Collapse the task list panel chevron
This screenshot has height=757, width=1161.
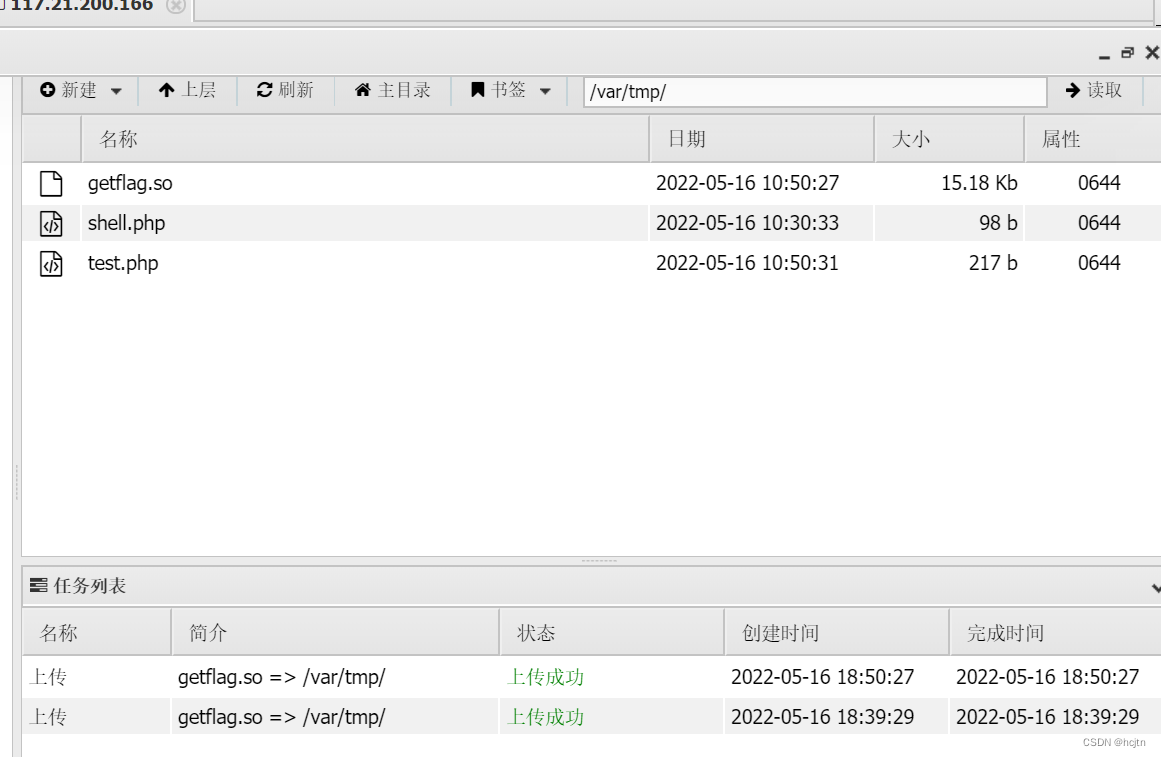pos(1156,587)
